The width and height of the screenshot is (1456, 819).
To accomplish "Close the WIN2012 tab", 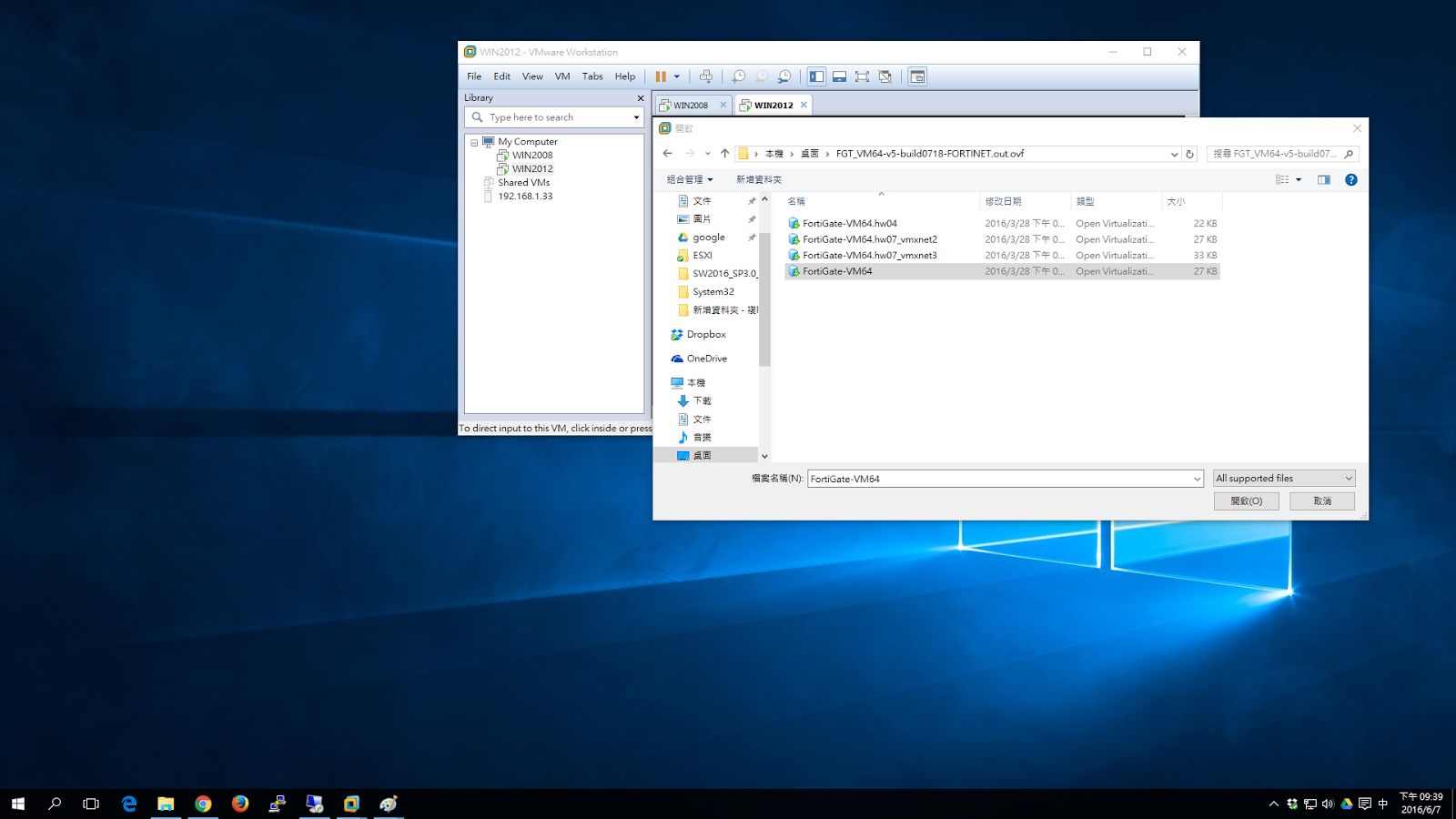I will (804, 105).
